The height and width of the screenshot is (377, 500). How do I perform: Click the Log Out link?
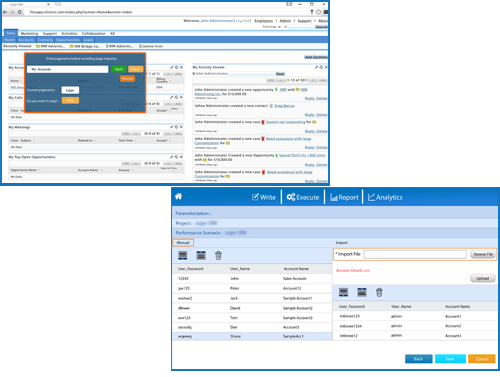(x=243, y=21)
